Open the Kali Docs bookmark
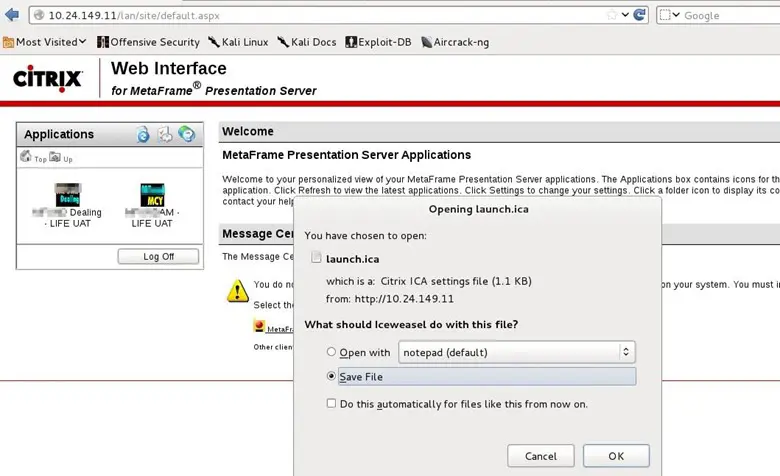 [306, 42]
